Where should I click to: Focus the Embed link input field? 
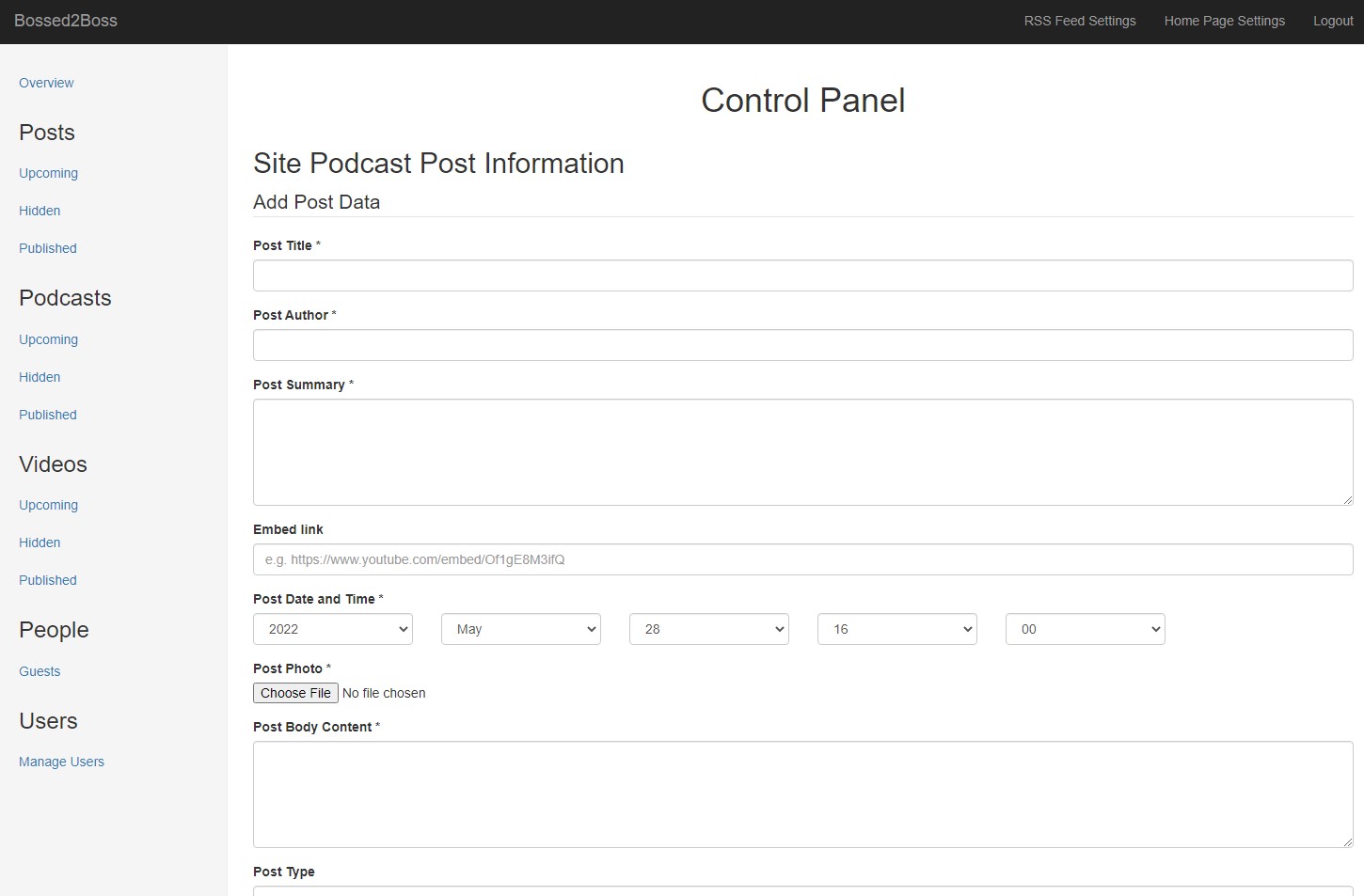[802, 559]
